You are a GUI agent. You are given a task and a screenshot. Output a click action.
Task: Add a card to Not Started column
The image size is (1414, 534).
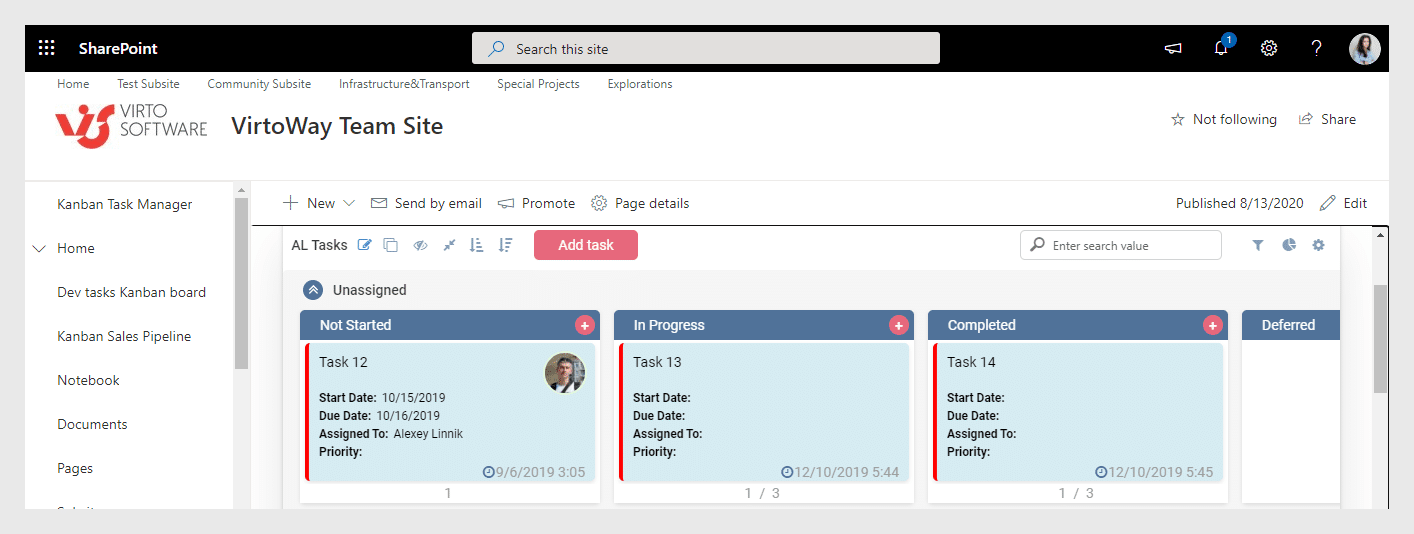click(585, 325)
